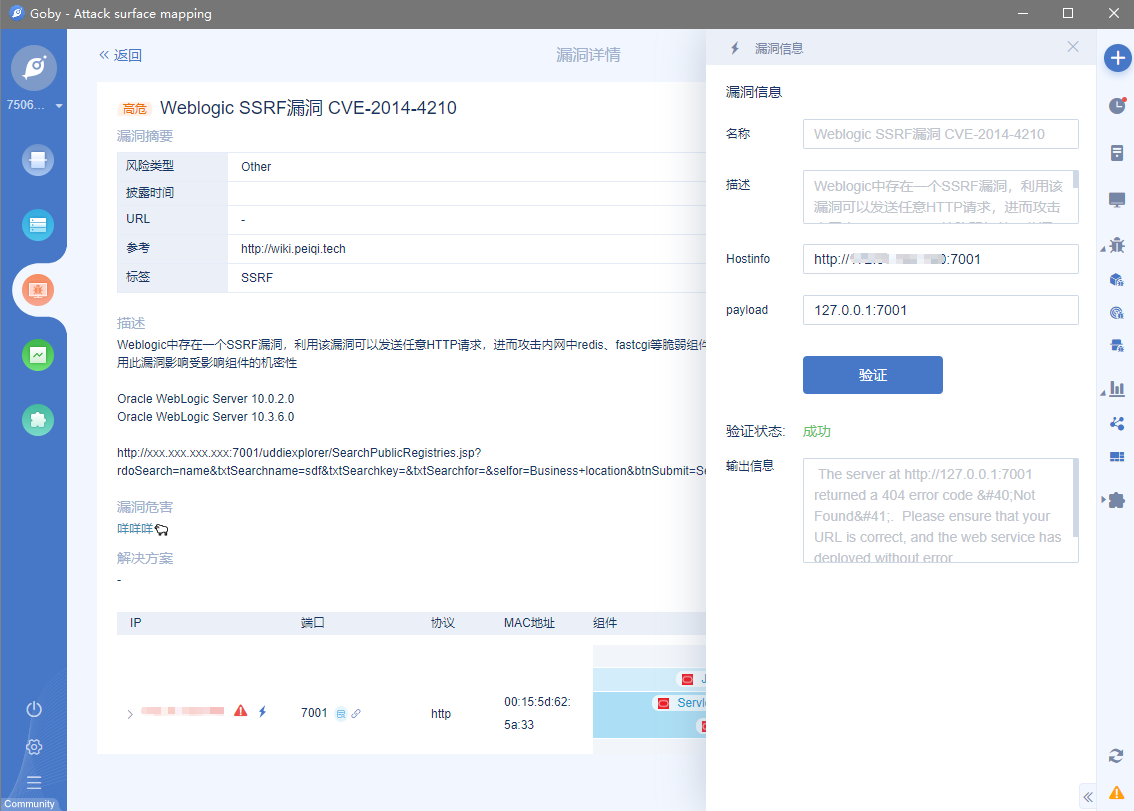Click the 验证 verify button
1134x811 pixels.
pyautogui.click(x=872, y=375)
